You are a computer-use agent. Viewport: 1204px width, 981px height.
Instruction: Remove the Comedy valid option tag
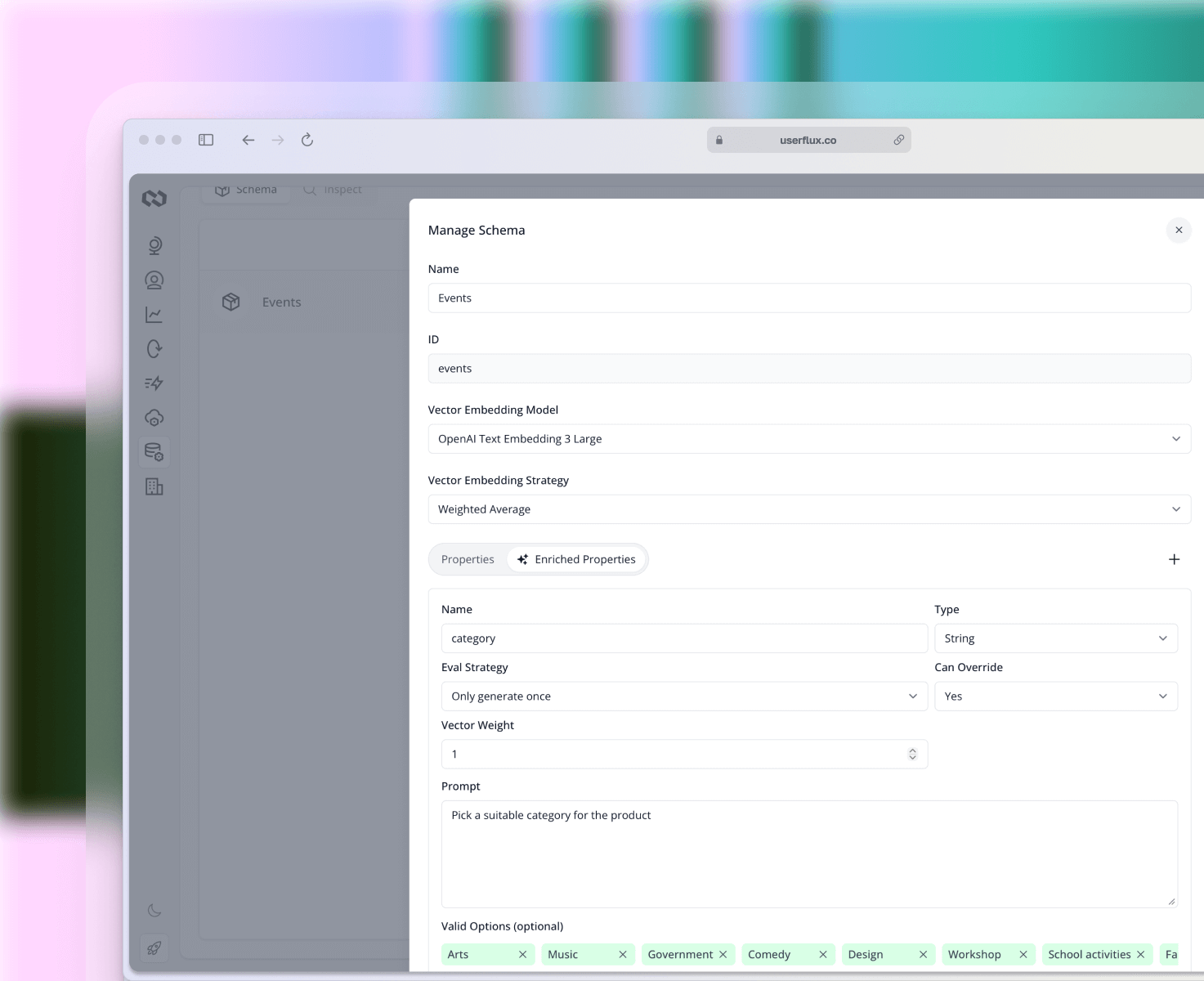click(822, 954)
